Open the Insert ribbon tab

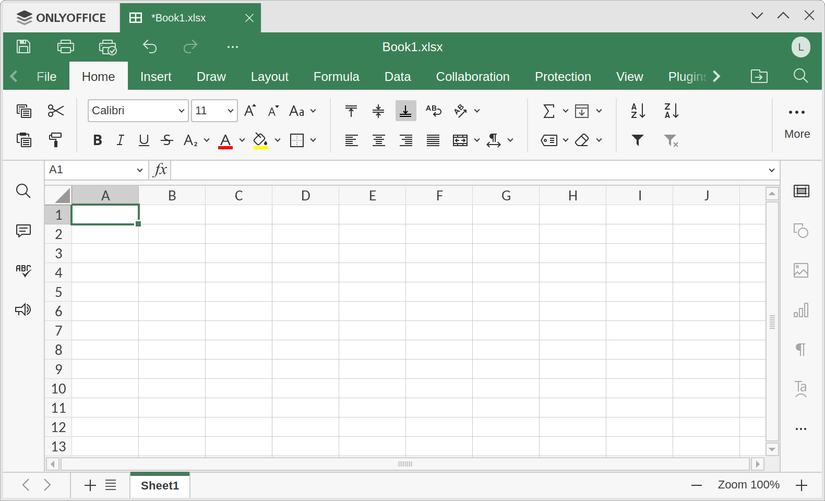click(x=156, y=77)
